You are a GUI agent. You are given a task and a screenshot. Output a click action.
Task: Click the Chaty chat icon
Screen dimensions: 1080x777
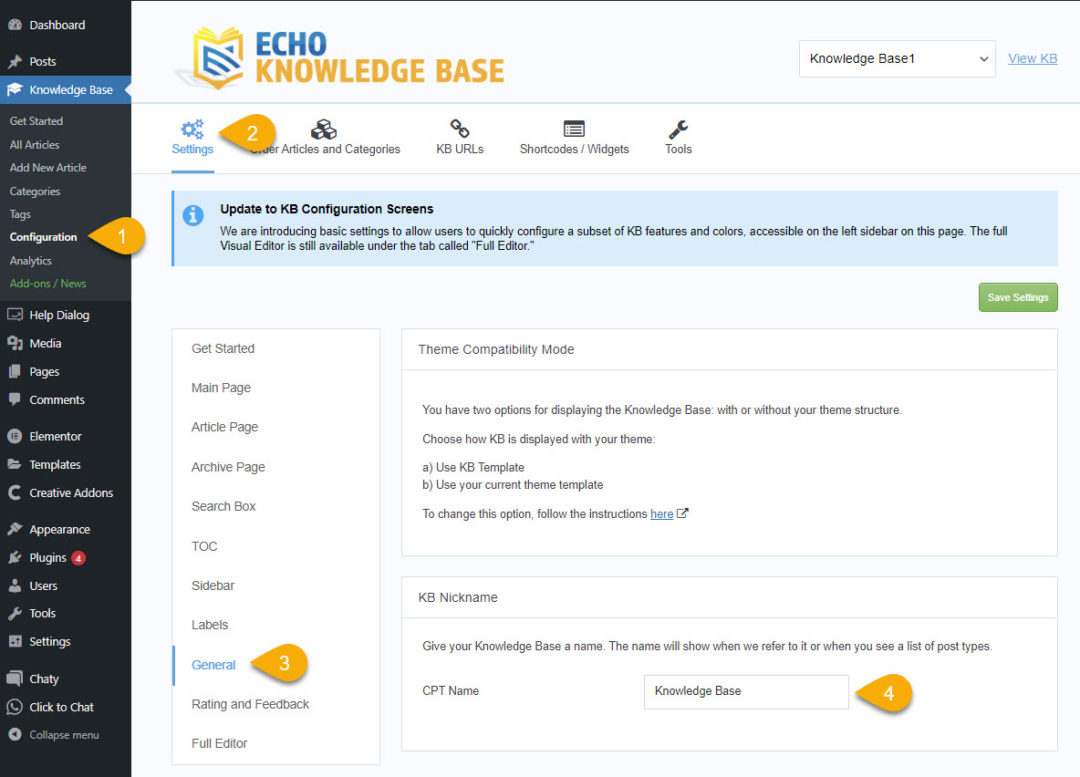pyautogui.click(x=14, y=678)
